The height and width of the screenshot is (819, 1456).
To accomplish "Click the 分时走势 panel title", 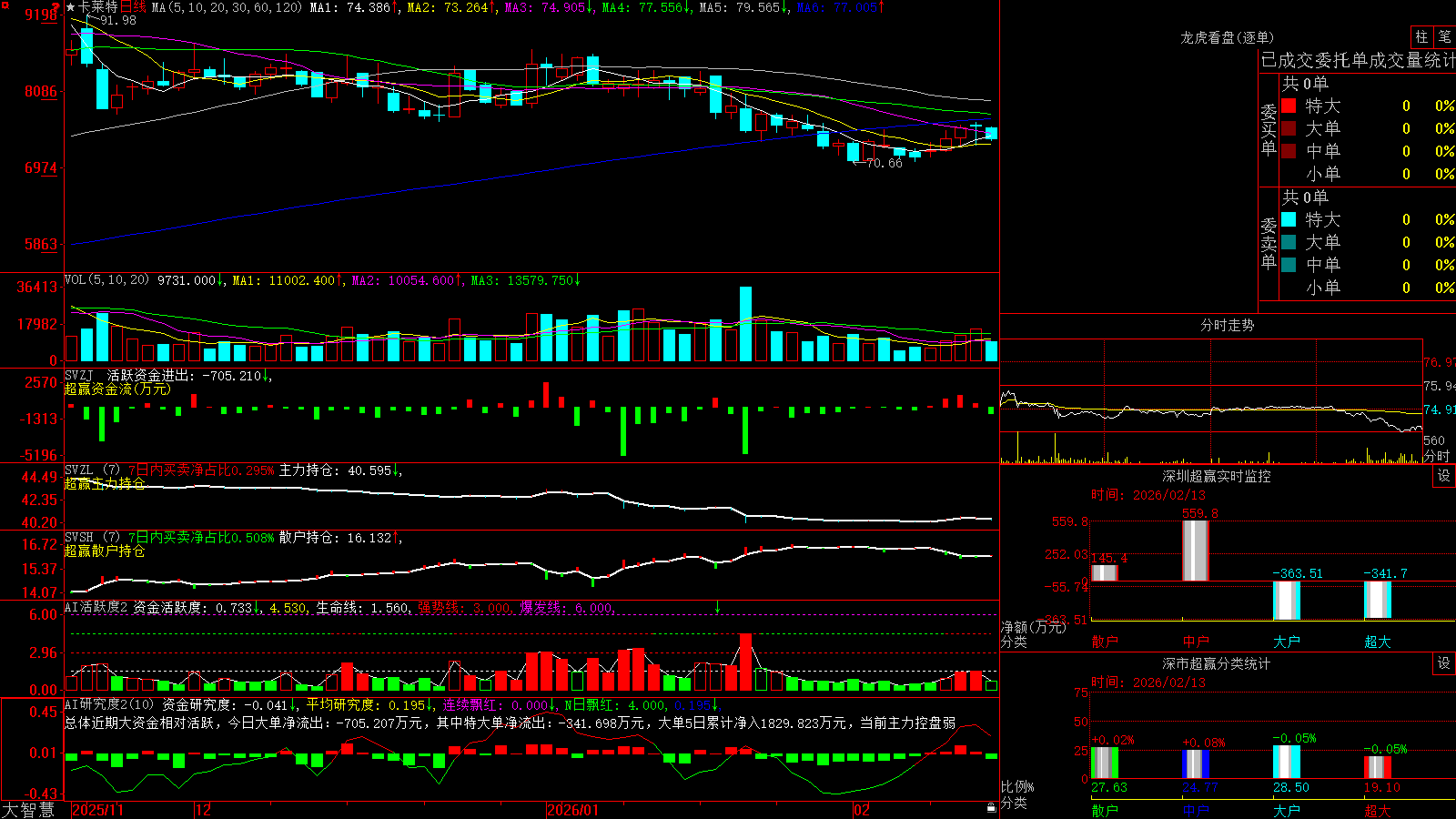I will pyautogui.click(x=1228, y=325).
